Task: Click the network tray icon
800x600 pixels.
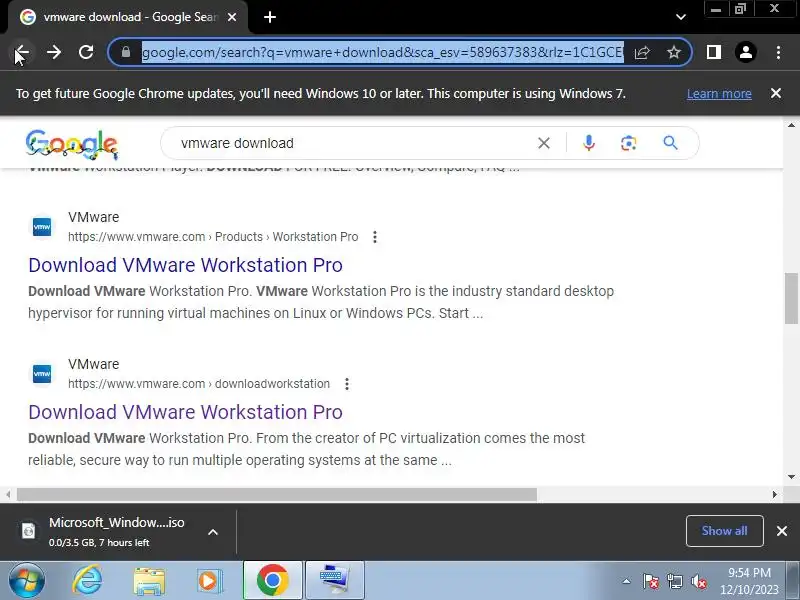Action: pyautogui.click(x=674, y=581)
